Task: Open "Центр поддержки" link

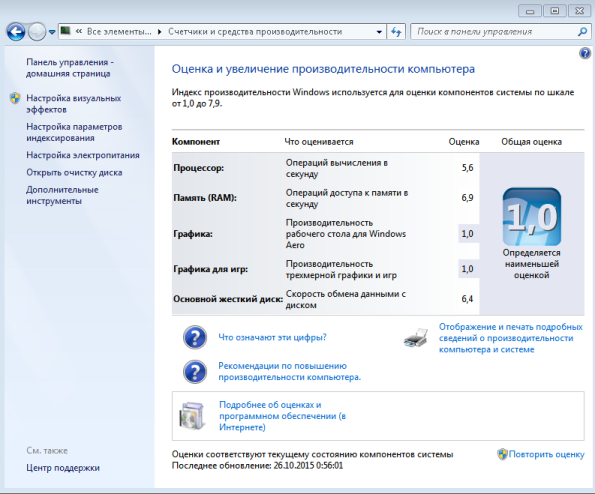Action: pos(63,468)
